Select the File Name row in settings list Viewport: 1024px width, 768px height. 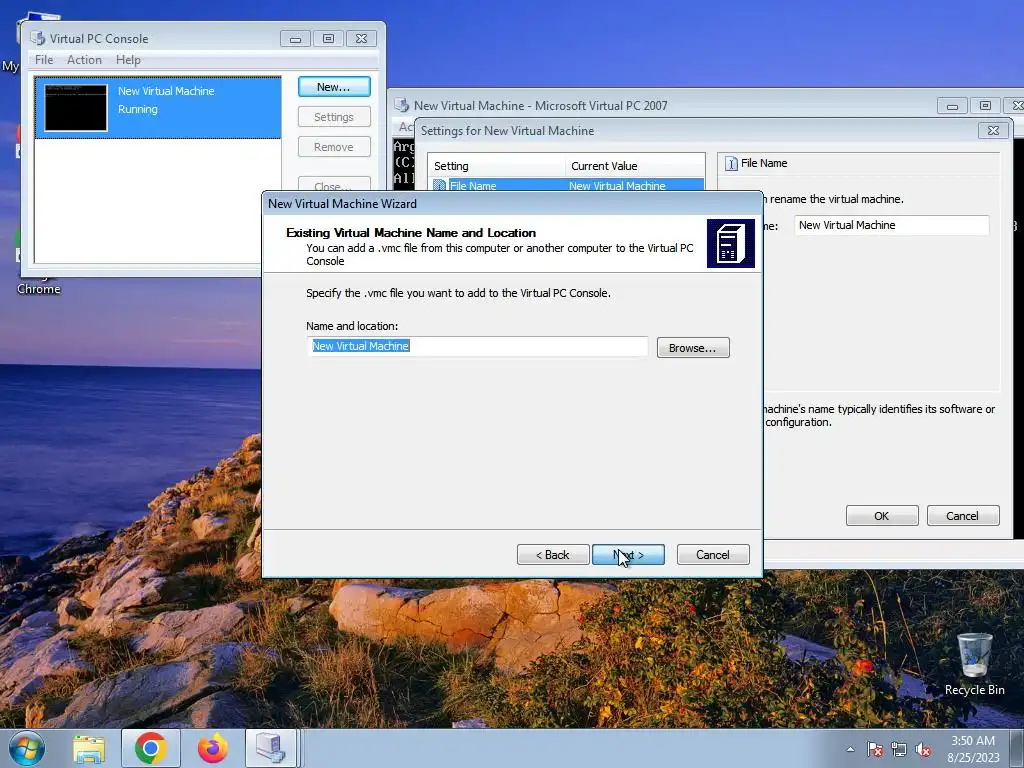tap(567, 185)
